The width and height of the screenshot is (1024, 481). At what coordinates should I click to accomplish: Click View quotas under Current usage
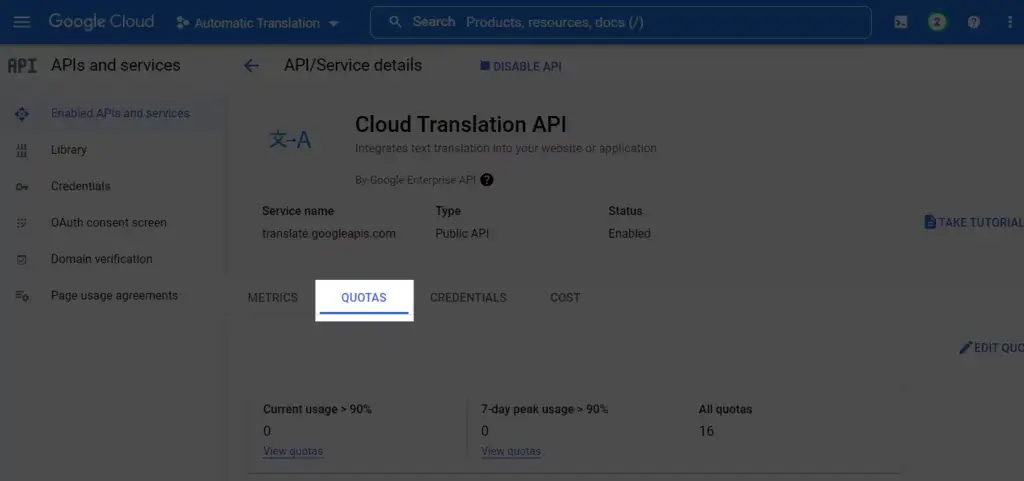293,451
